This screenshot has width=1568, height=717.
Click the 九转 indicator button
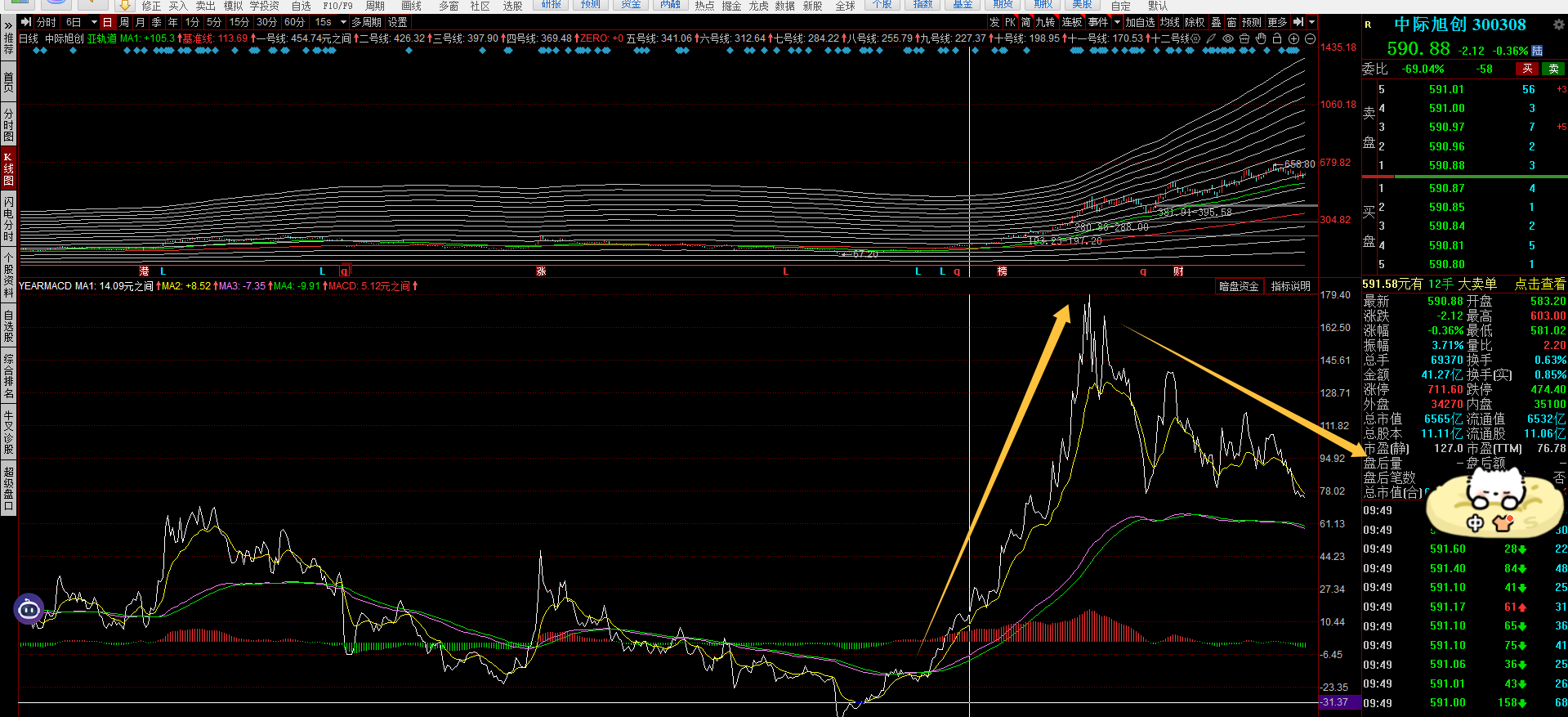(1045, 22)
